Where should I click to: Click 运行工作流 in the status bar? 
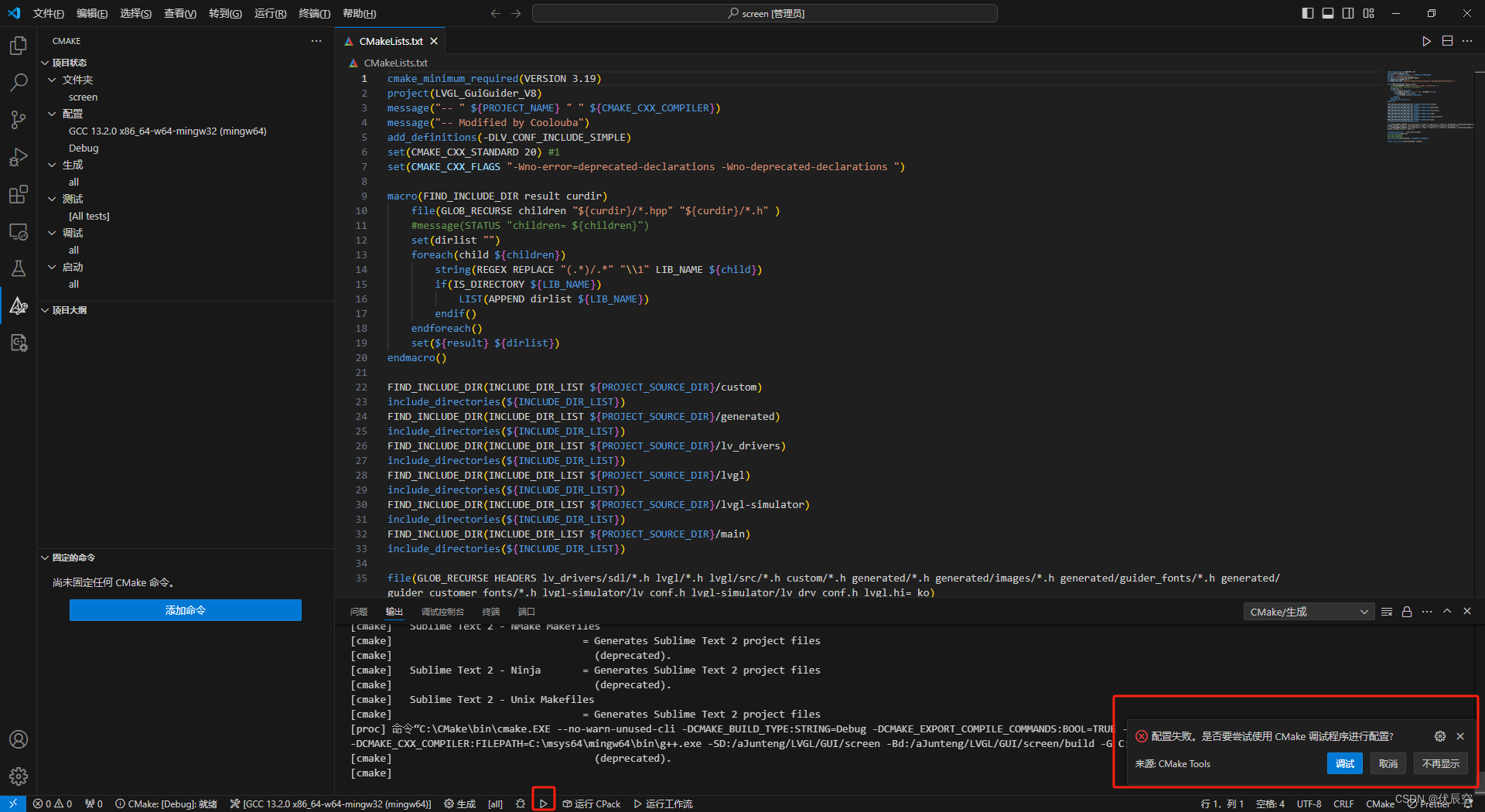pyautogui.click(x=663, y=803)
